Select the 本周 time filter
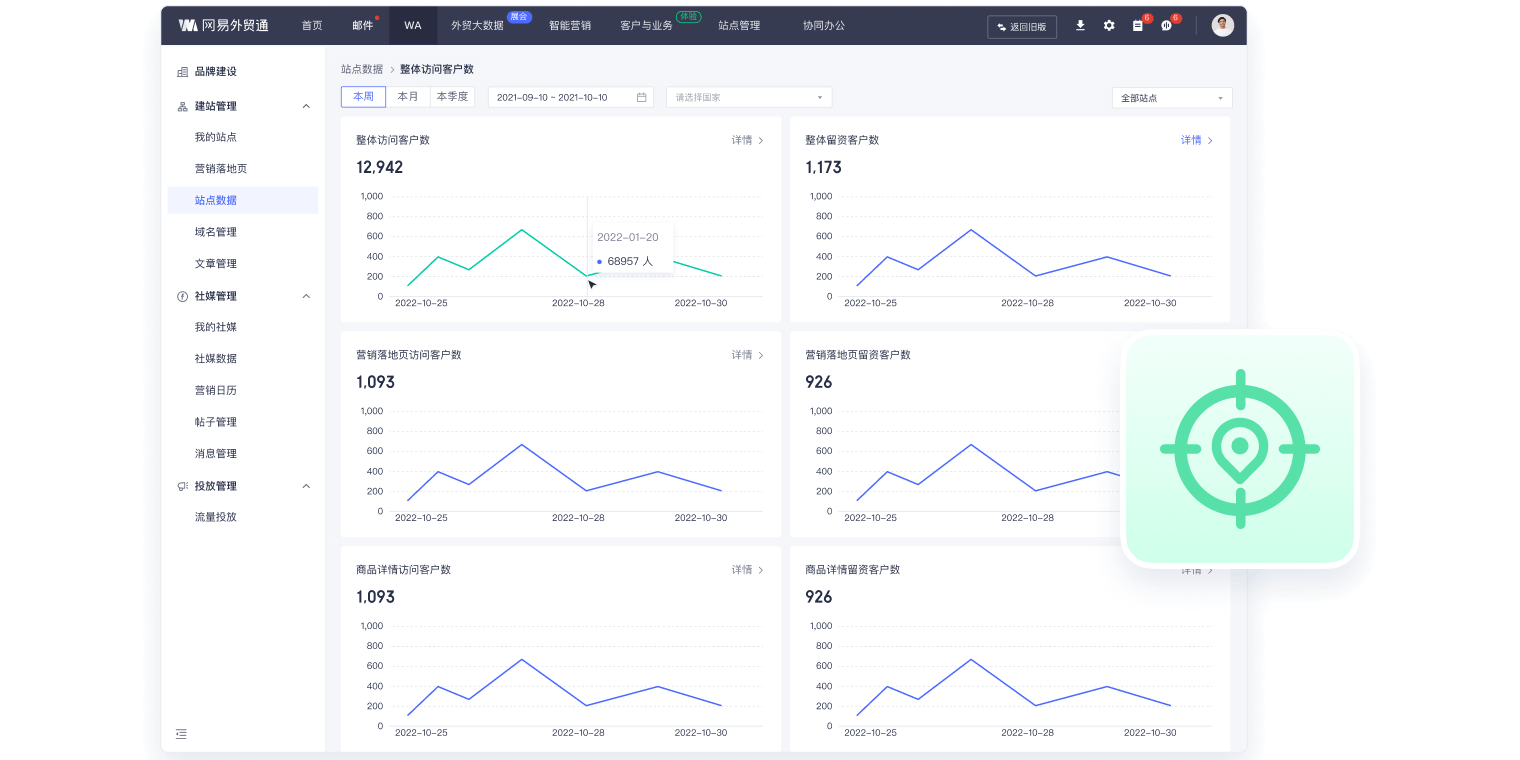Screen dimensions: 1520x760 [x=363, y=96]
